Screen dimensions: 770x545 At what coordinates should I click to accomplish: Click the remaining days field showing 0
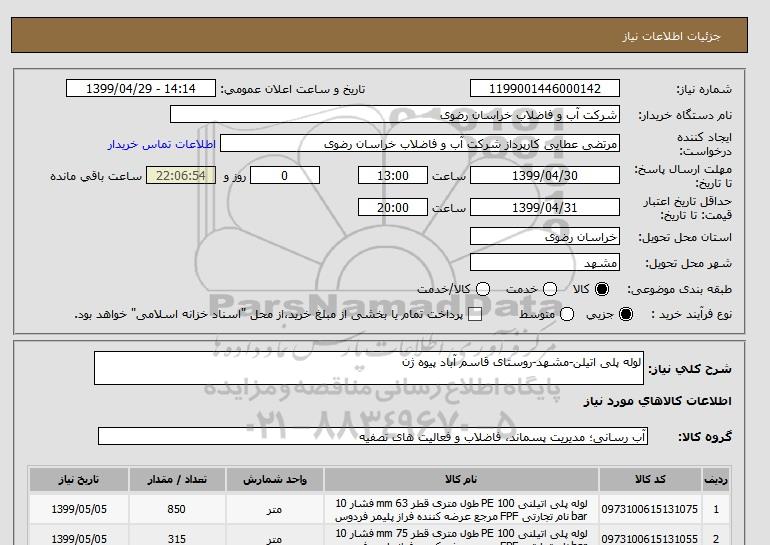click(x=285, y=175)
